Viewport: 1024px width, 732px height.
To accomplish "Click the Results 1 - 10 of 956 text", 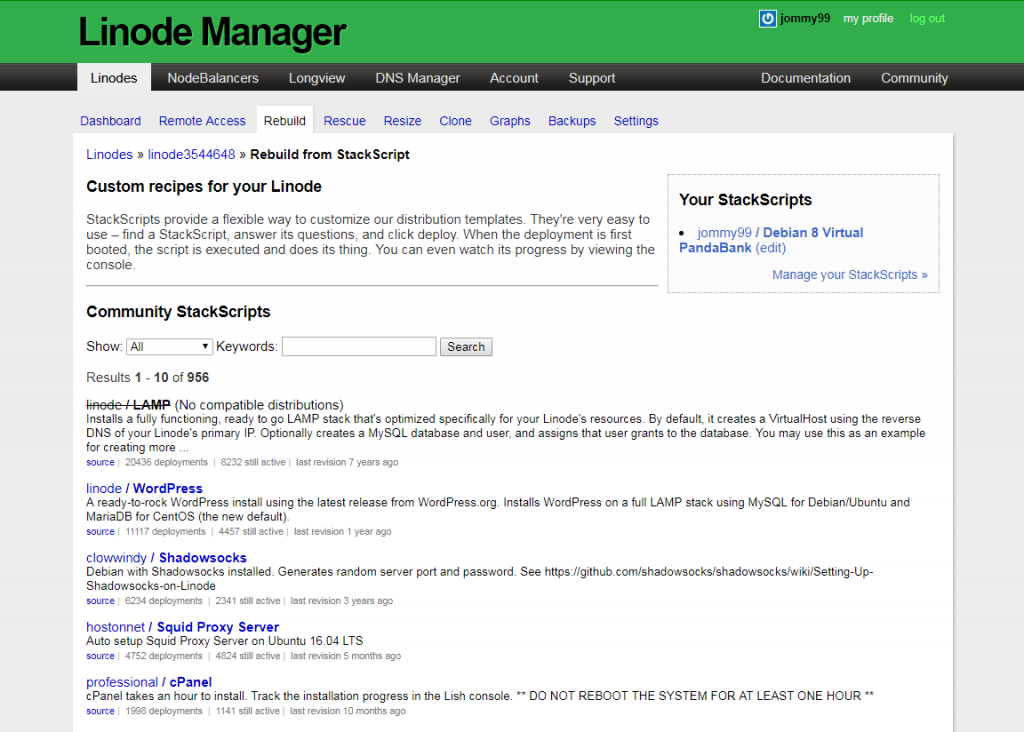I will 148,377.
